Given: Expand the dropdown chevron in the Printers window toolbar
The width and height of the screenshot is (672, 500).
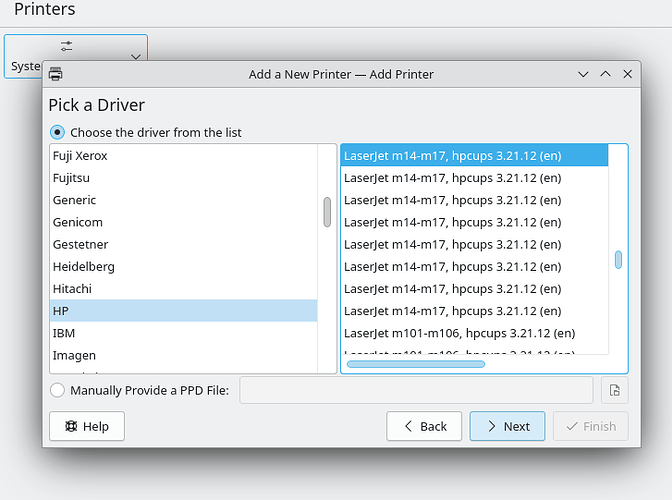Looking at the screenshot, I should tap(136, 57).
